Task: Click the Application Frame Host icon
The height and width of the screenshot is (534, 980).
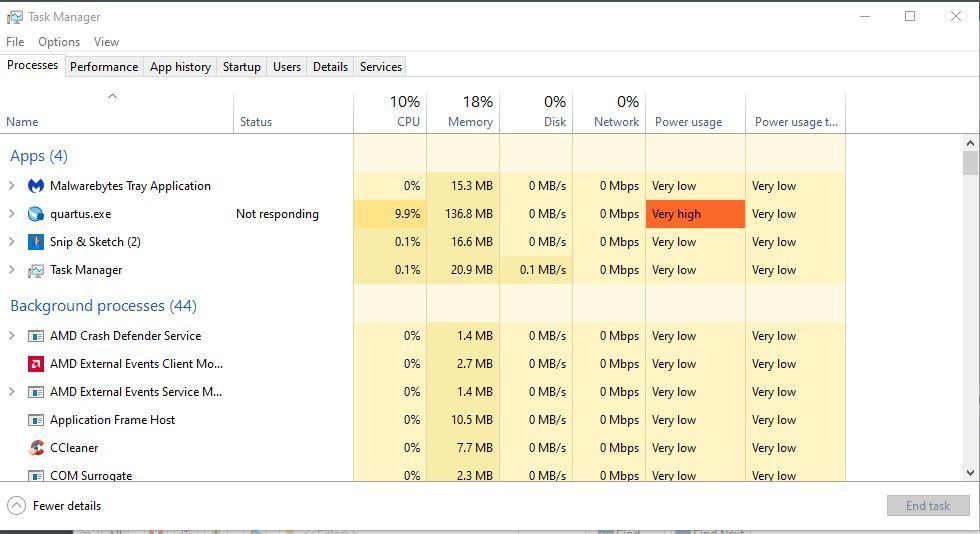Action: coord(36,420)
